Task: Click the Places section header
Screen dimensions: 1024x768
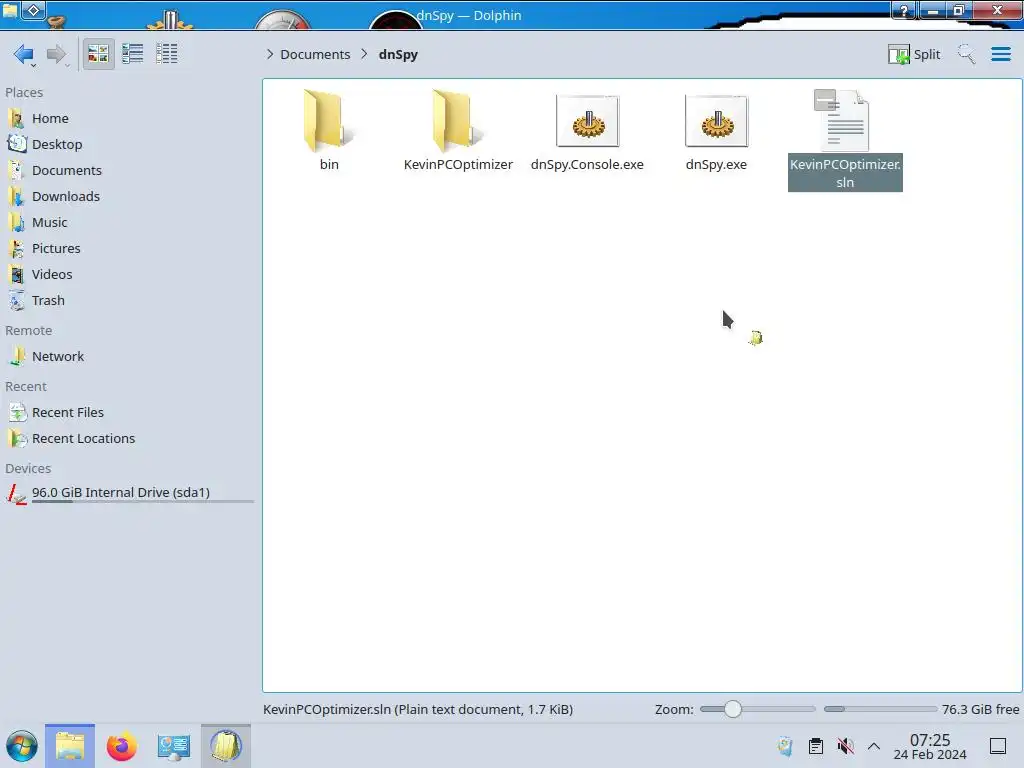Action: click(x=24, y=93)
